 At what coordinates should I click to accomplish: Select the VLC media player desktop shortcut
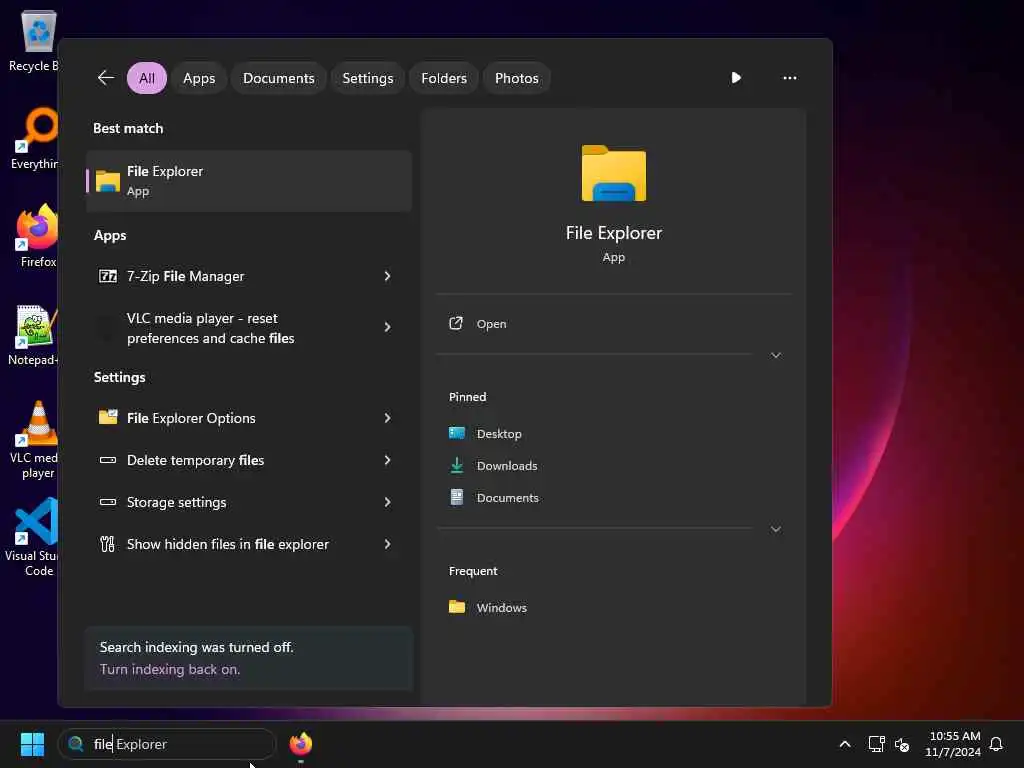[x=35, y=440]
